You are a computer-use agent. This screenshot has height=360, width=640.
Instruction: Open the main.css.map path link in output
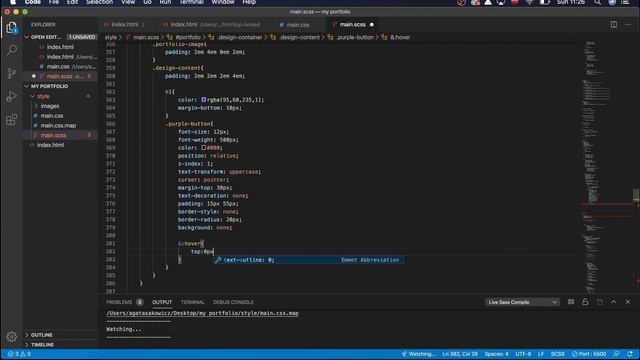pyautogui.click(x=202, y=313)
